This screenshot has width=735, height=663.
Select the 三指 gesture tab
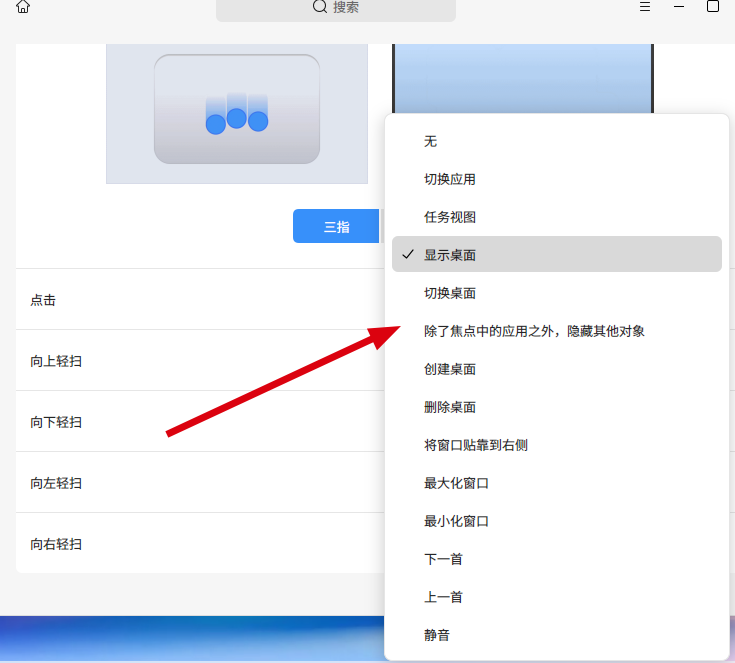(x=336, y=226)
